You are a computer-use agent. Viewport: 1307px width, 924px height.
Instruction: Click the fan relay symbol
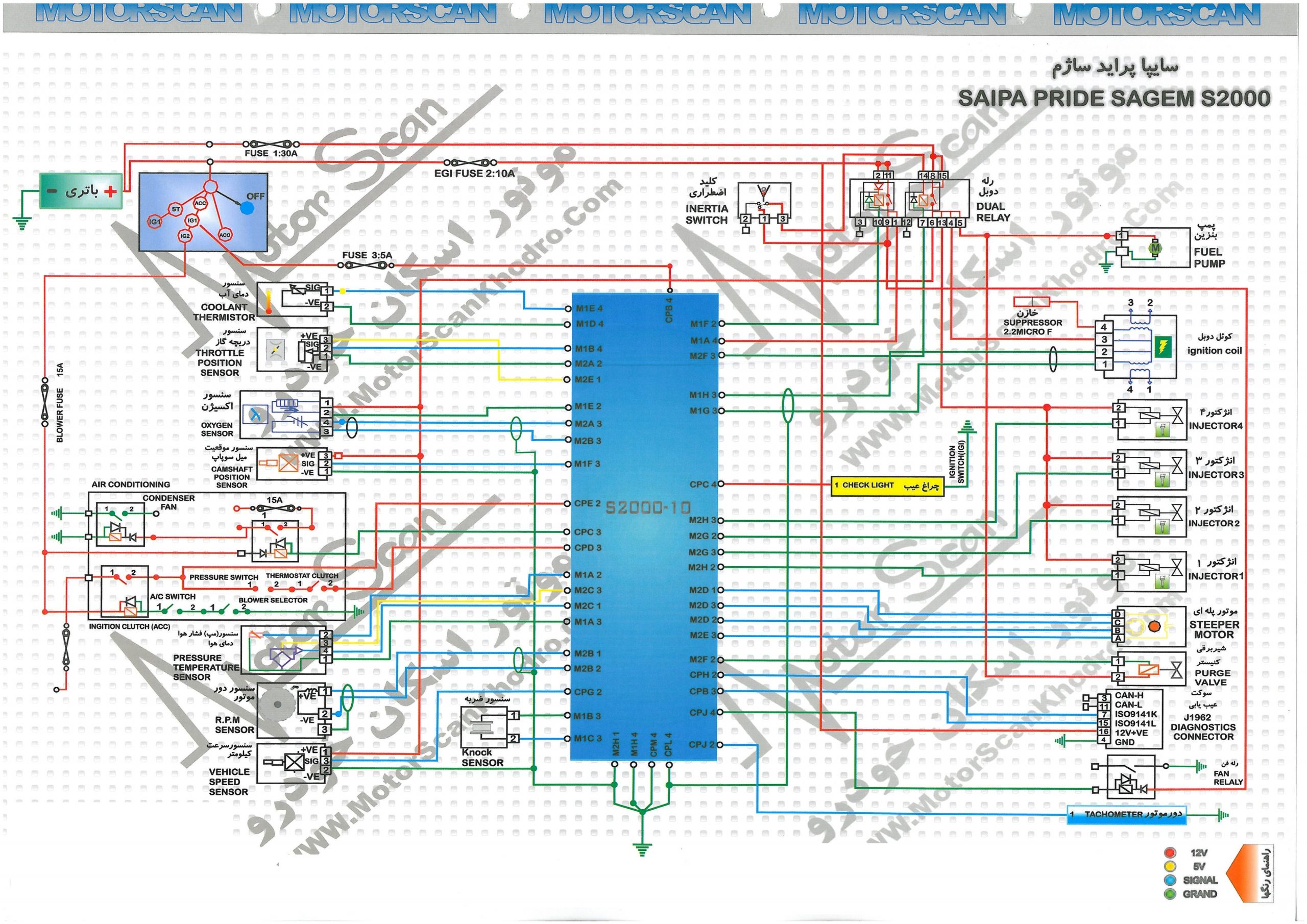[x=1130, y=776]
